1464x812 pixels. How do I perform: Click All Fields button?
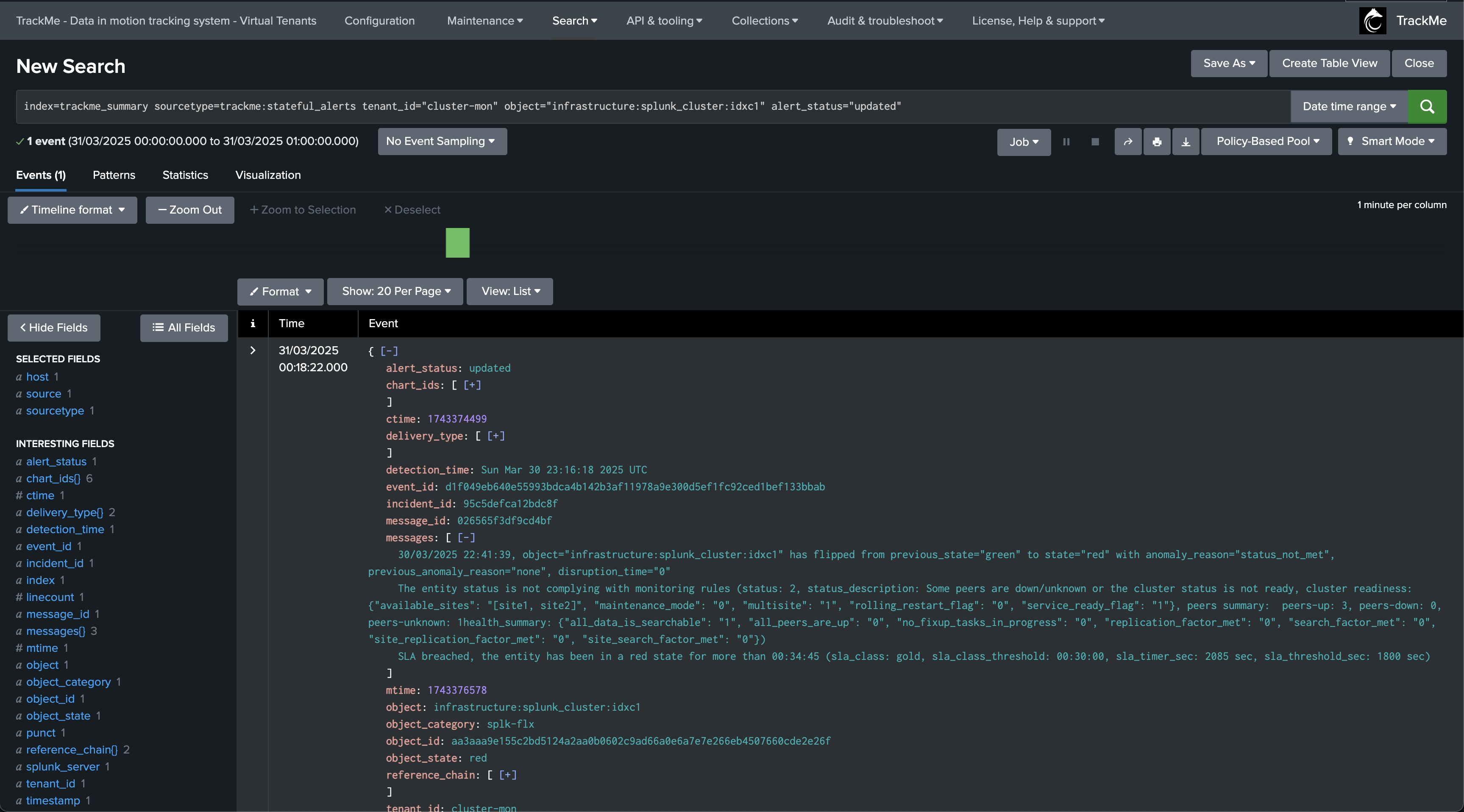[184, 328]
